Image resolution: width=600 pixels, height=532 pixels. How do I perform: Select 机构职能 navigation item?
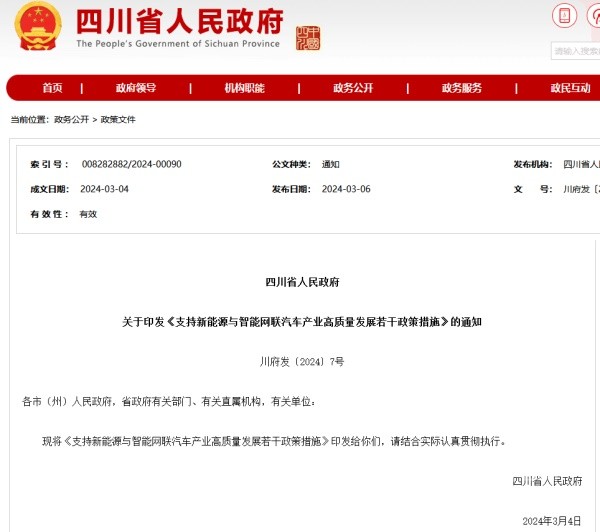coord(245,88)
